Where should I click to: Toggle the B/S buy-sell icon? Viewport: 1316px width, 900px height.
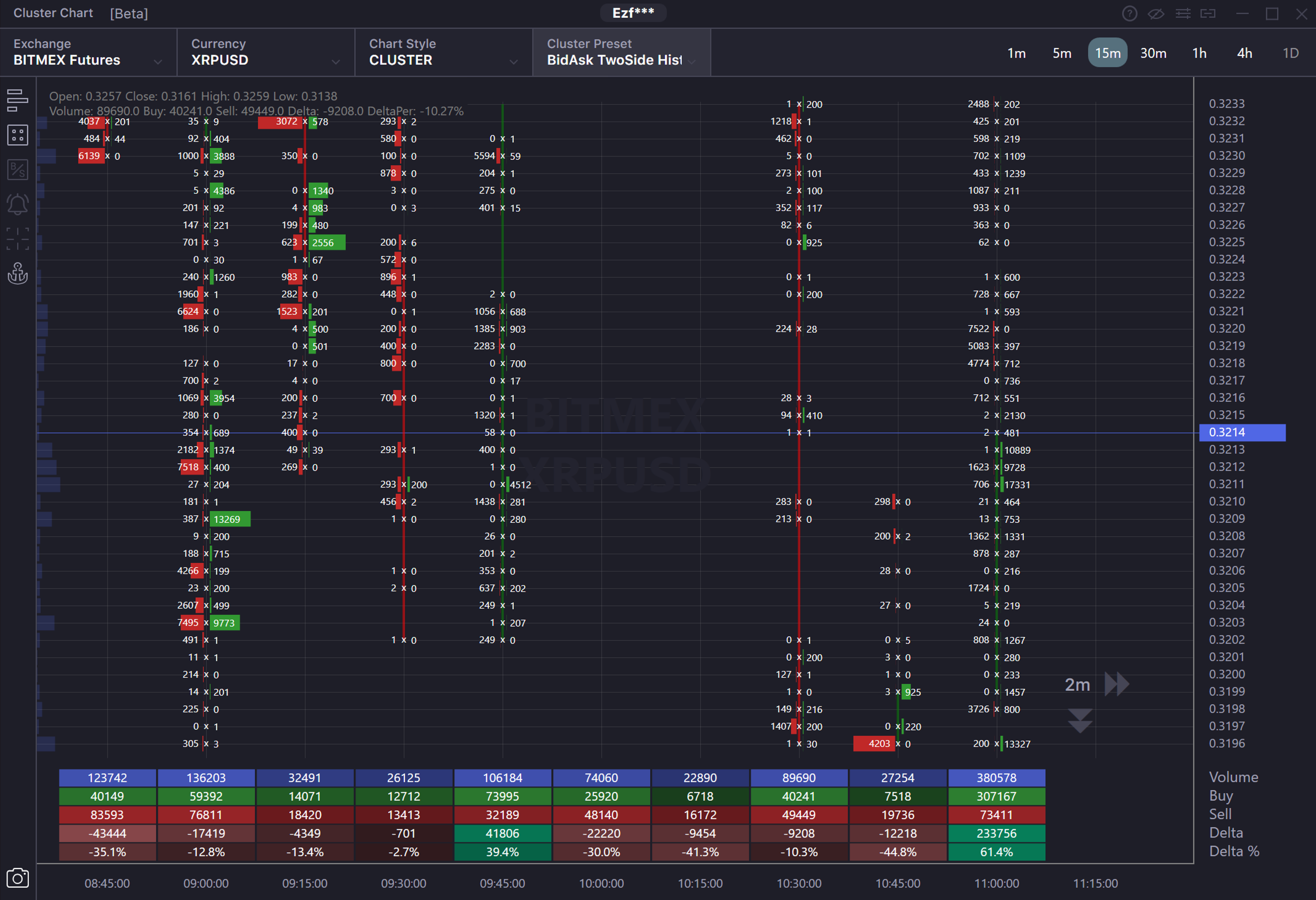[x=17, y=169]
